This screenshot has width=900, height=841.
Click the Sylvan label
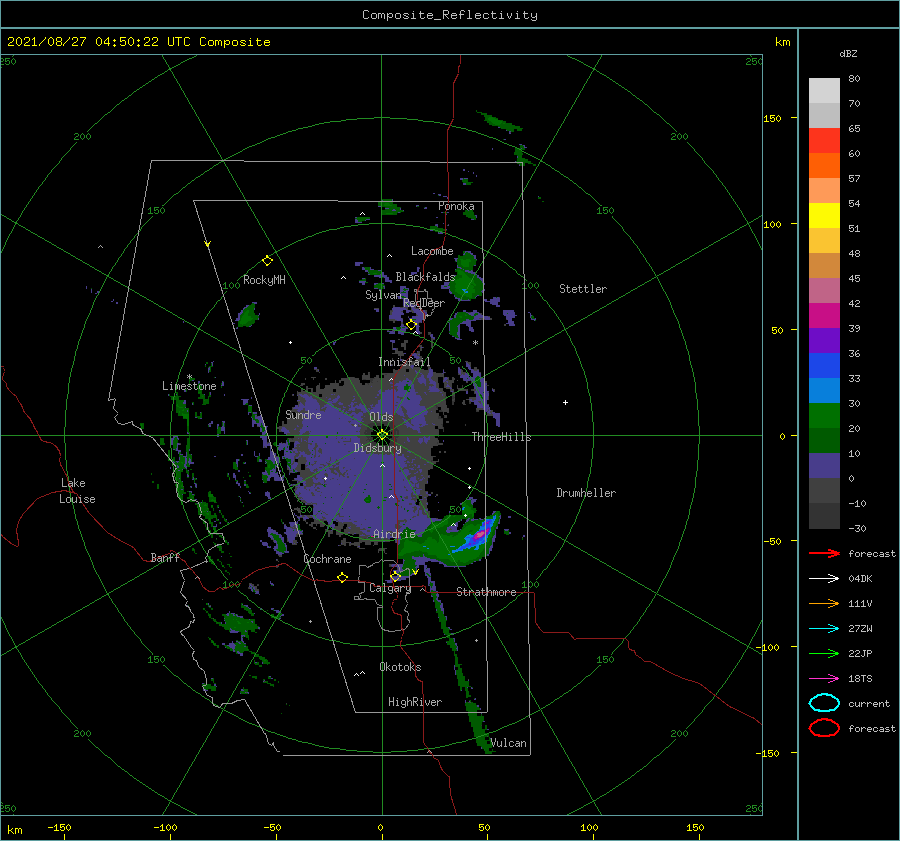tap(383, 295)
